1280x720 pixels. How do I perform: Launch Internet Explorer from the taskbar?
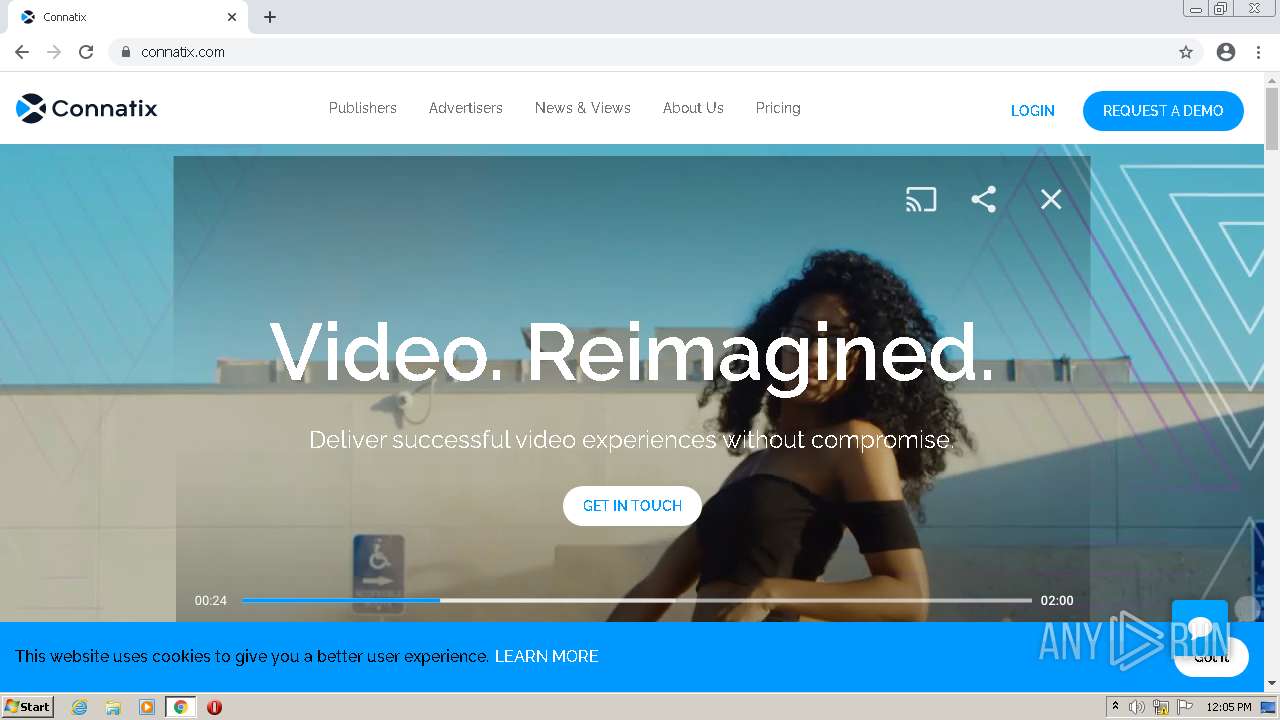pyautogui.click(x=80, y=707)
